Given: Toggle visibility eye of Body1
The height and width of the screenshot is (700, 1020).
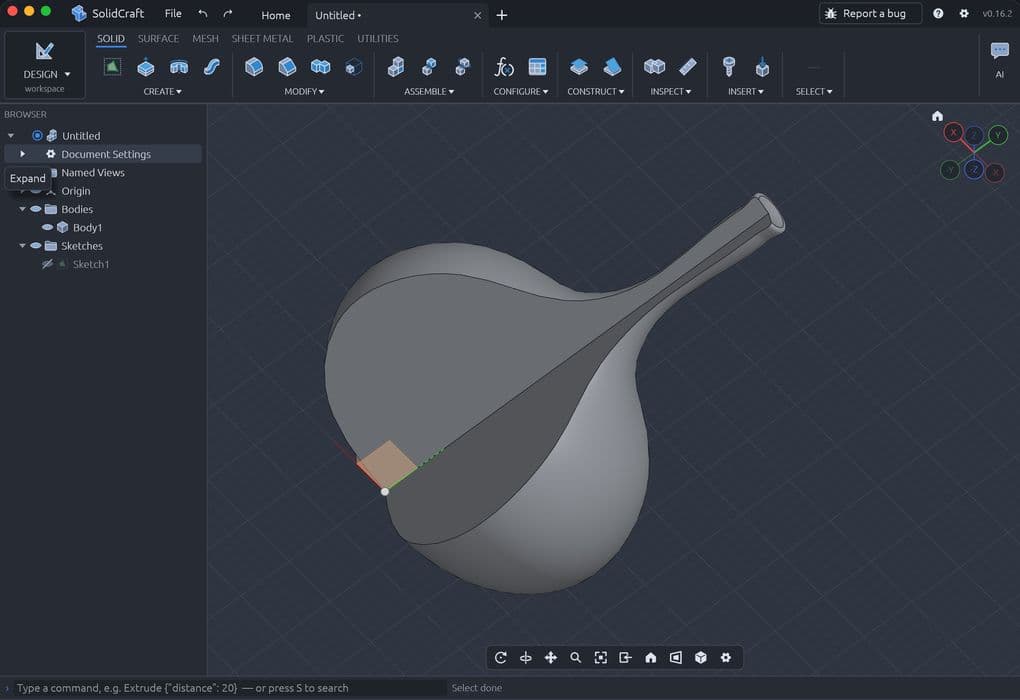Looking at the screenshot, I should tap(47, 227).
